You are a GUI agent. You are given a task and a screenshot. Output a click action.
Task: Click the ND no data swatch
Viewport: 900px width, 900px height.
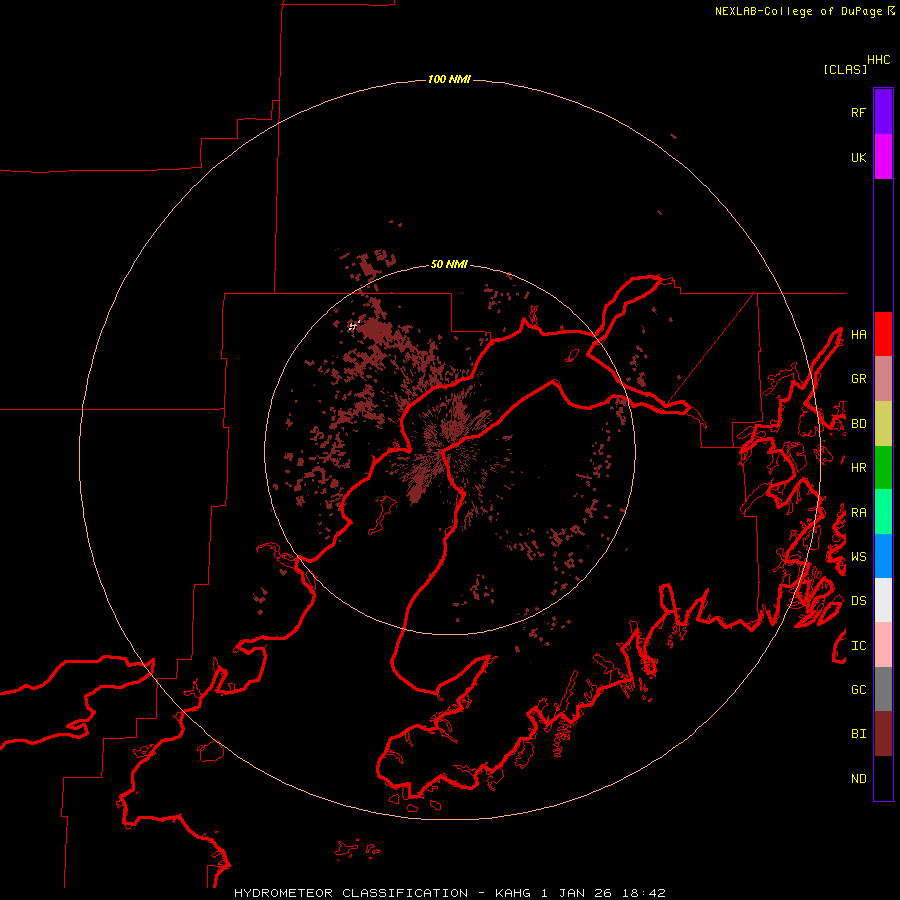[883, 778]
